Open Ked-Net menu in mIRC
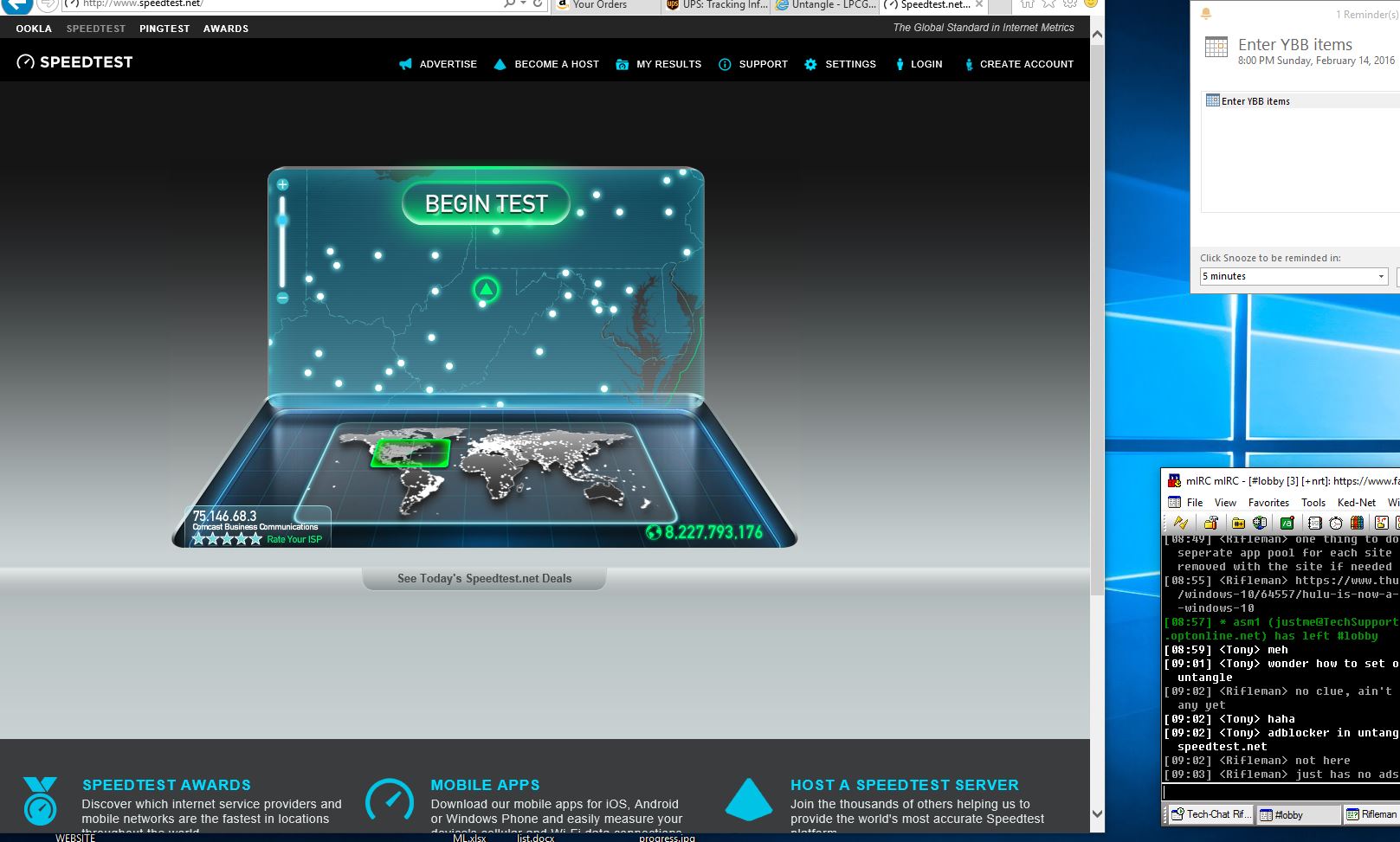 (x=1357, y=503)
